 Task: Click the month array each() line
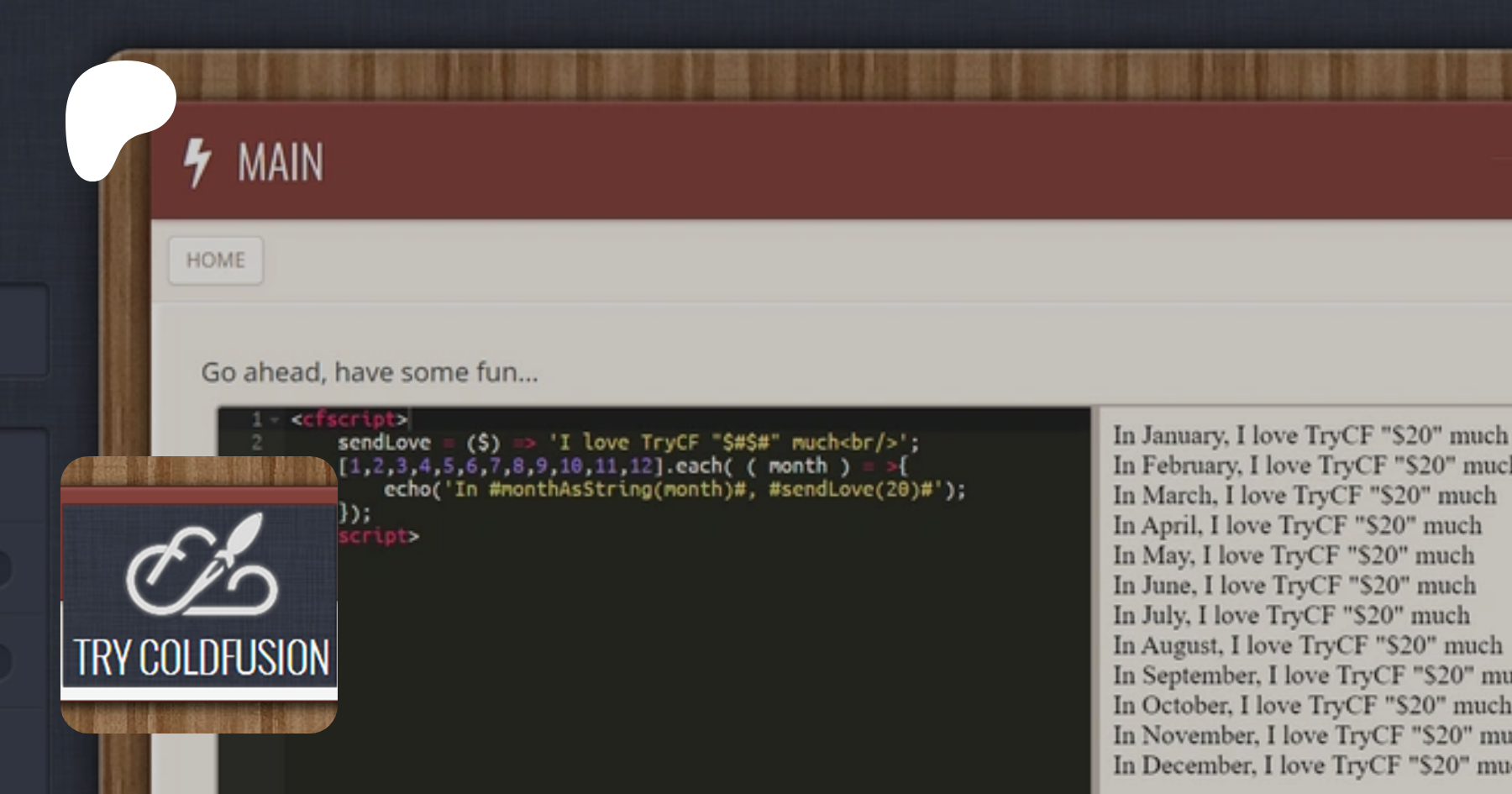[622, 466]
